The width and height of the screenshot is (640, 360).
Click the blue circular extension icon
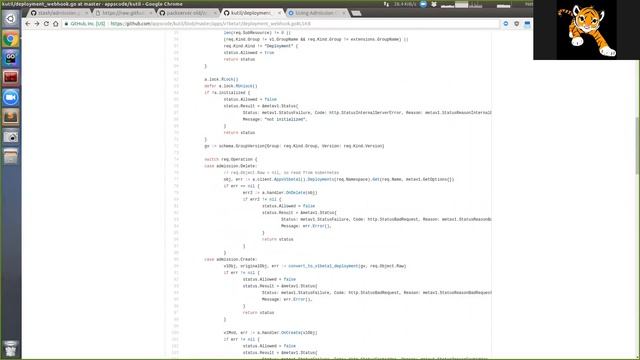tap(506, 24)
